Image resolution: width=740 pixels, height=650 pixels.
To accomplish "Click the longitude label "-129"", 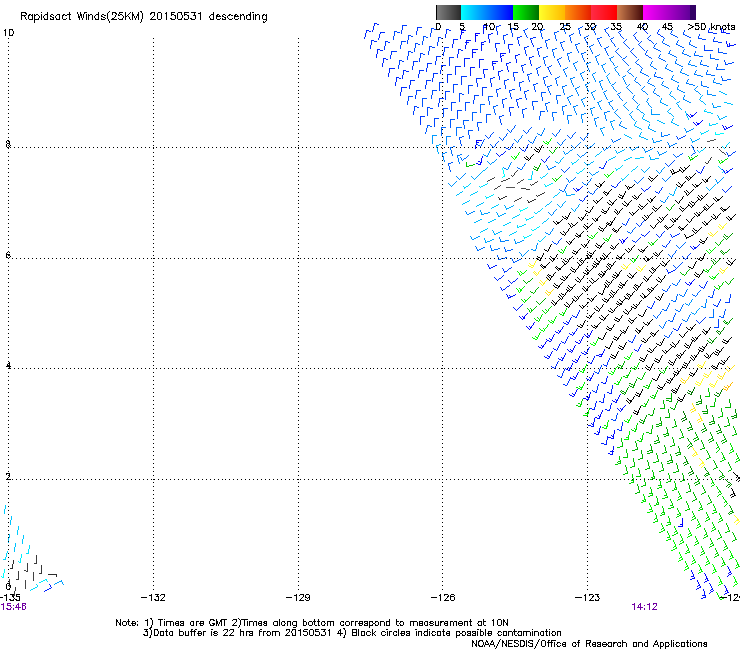I will point(298,598).
